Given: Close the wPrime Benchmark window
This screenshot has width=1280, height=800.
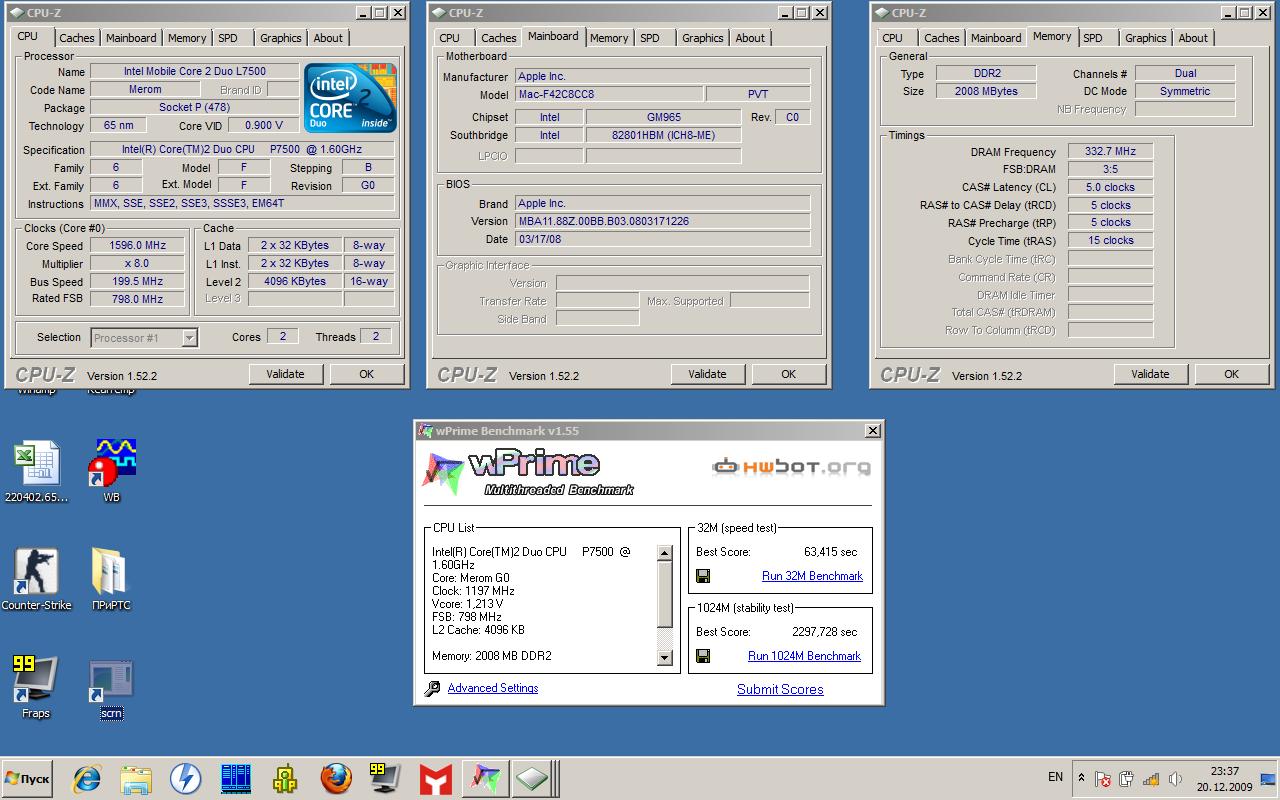Looking at the screenshot, I should pos(872,431).
